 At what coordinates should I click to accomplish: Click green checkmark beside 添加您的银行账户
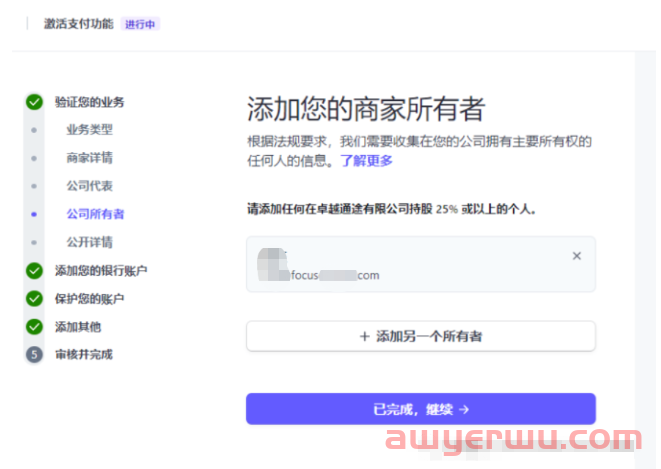point(35,271)
